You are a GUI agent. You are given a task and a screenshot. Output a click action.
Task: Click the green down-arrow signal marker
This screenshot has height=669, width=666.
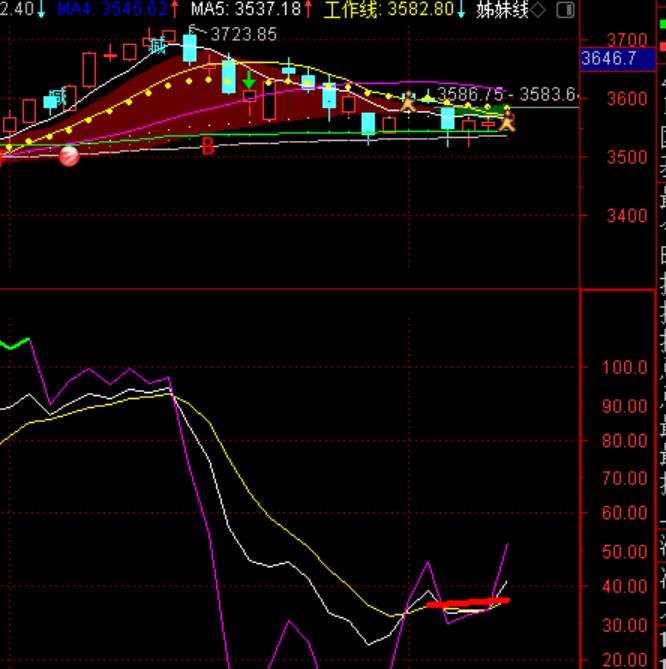click(x=249, y=80)
